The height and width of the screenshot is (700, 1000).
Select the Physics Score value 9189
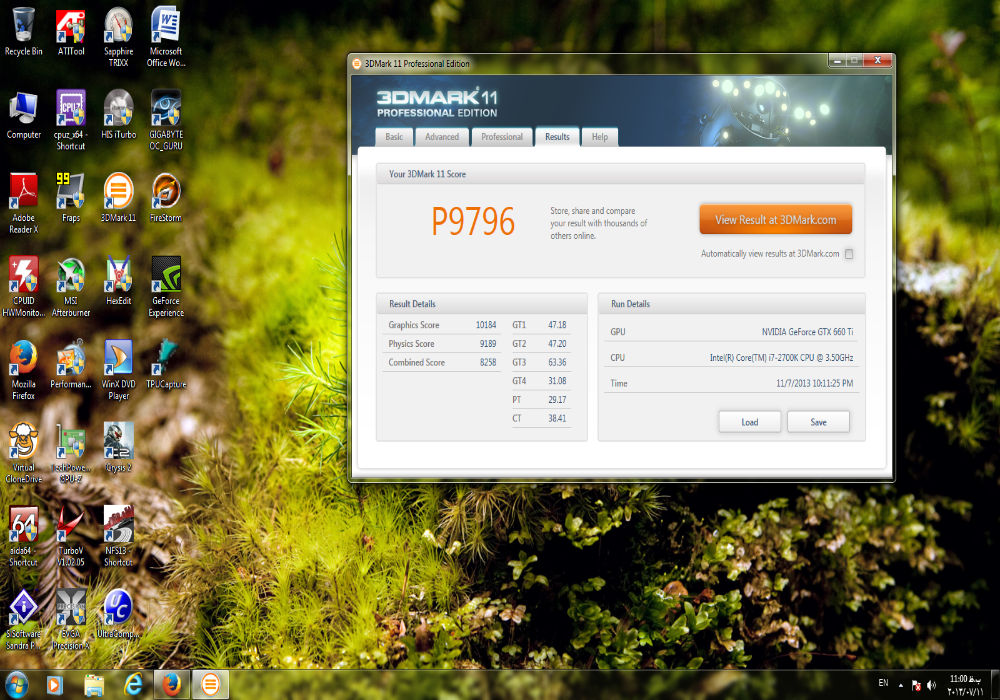click(x=488, y=344)
